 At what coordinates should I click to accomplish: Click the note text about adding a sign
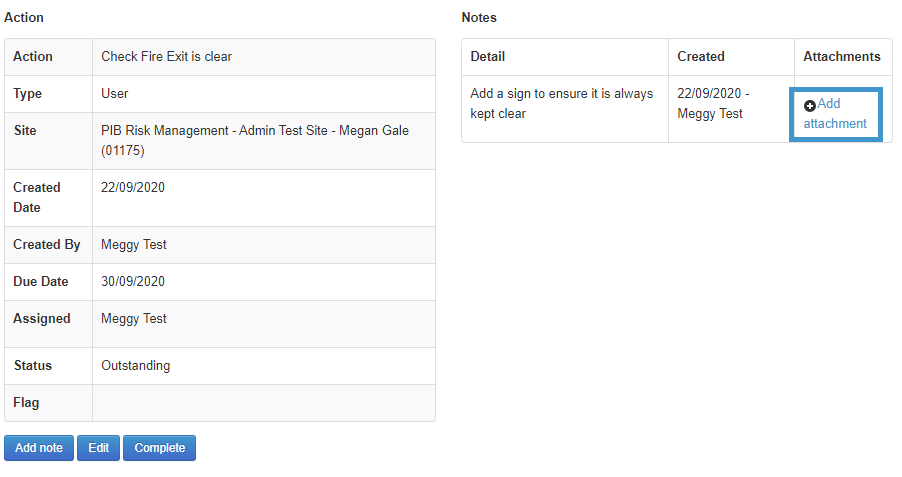[x=561, y=104]
